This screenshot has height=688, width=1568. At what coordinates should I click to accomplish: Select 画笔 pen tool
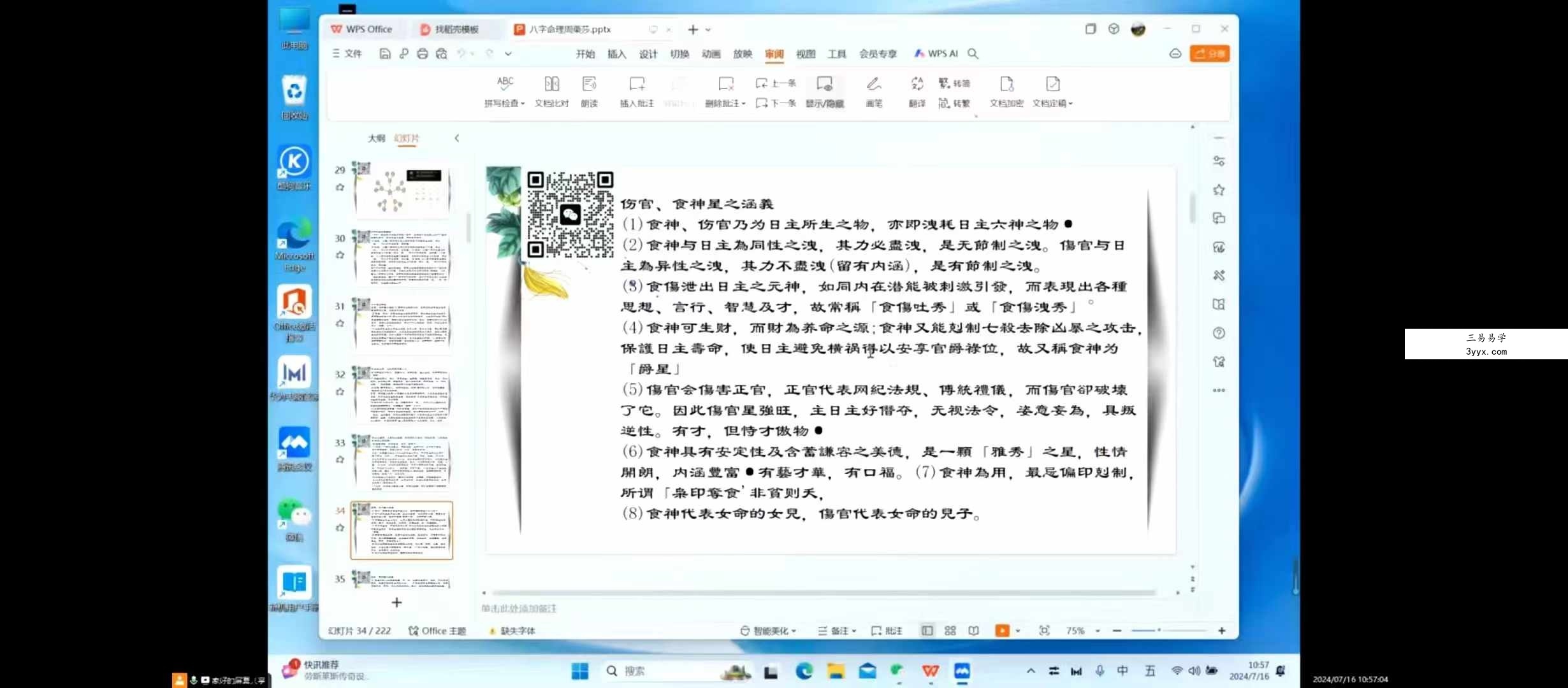point(874,91)
